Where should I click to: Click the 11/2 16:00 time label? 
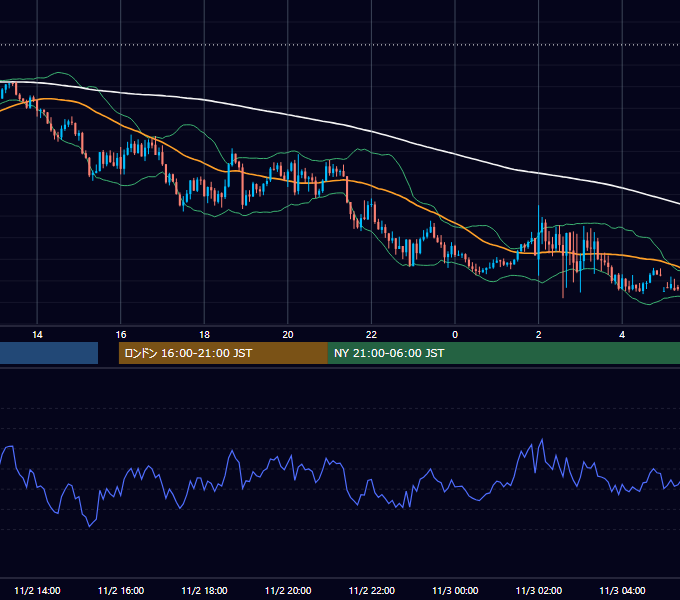coord(121,590)
